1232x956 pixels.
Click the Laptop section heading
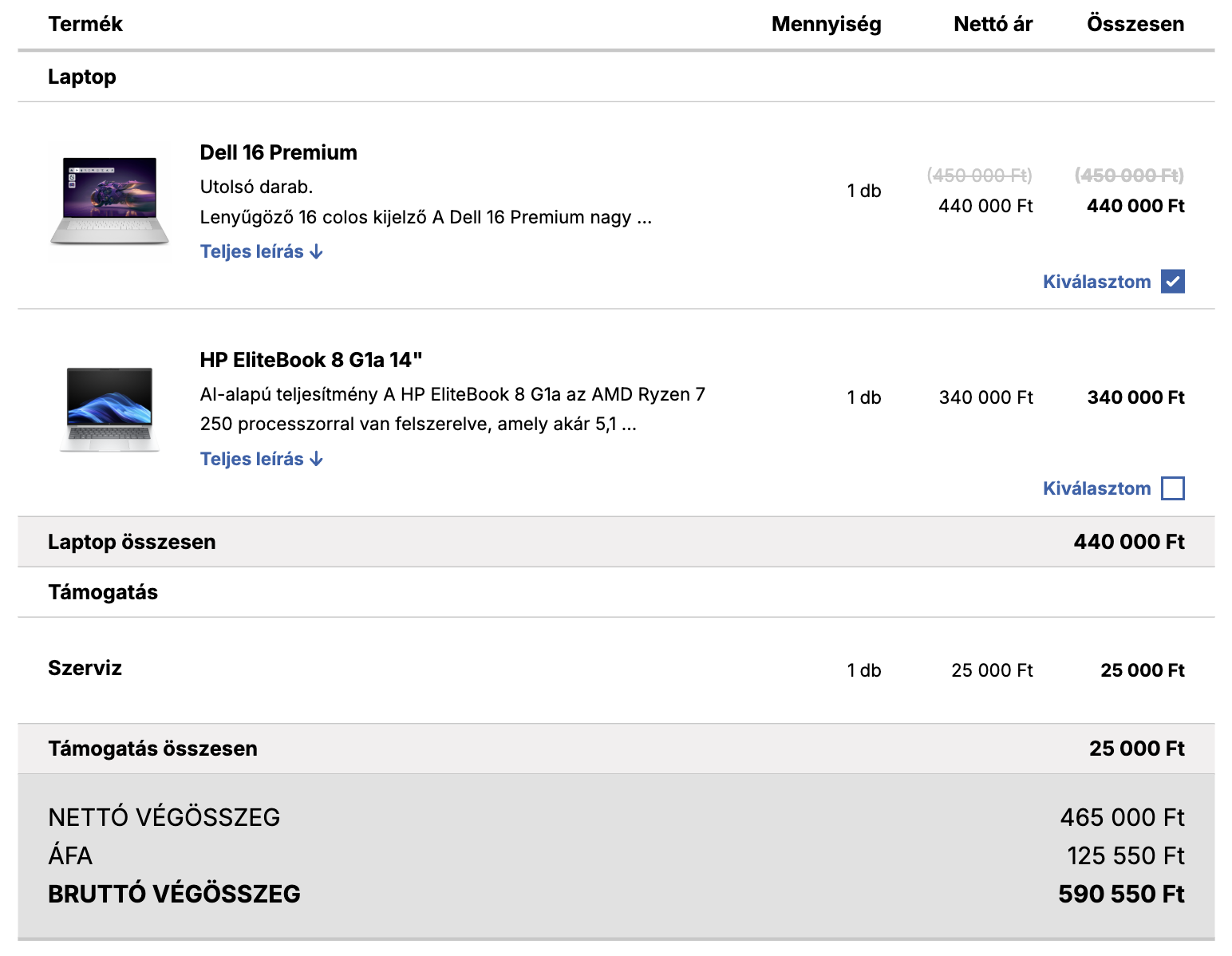[x=82, y=77]
